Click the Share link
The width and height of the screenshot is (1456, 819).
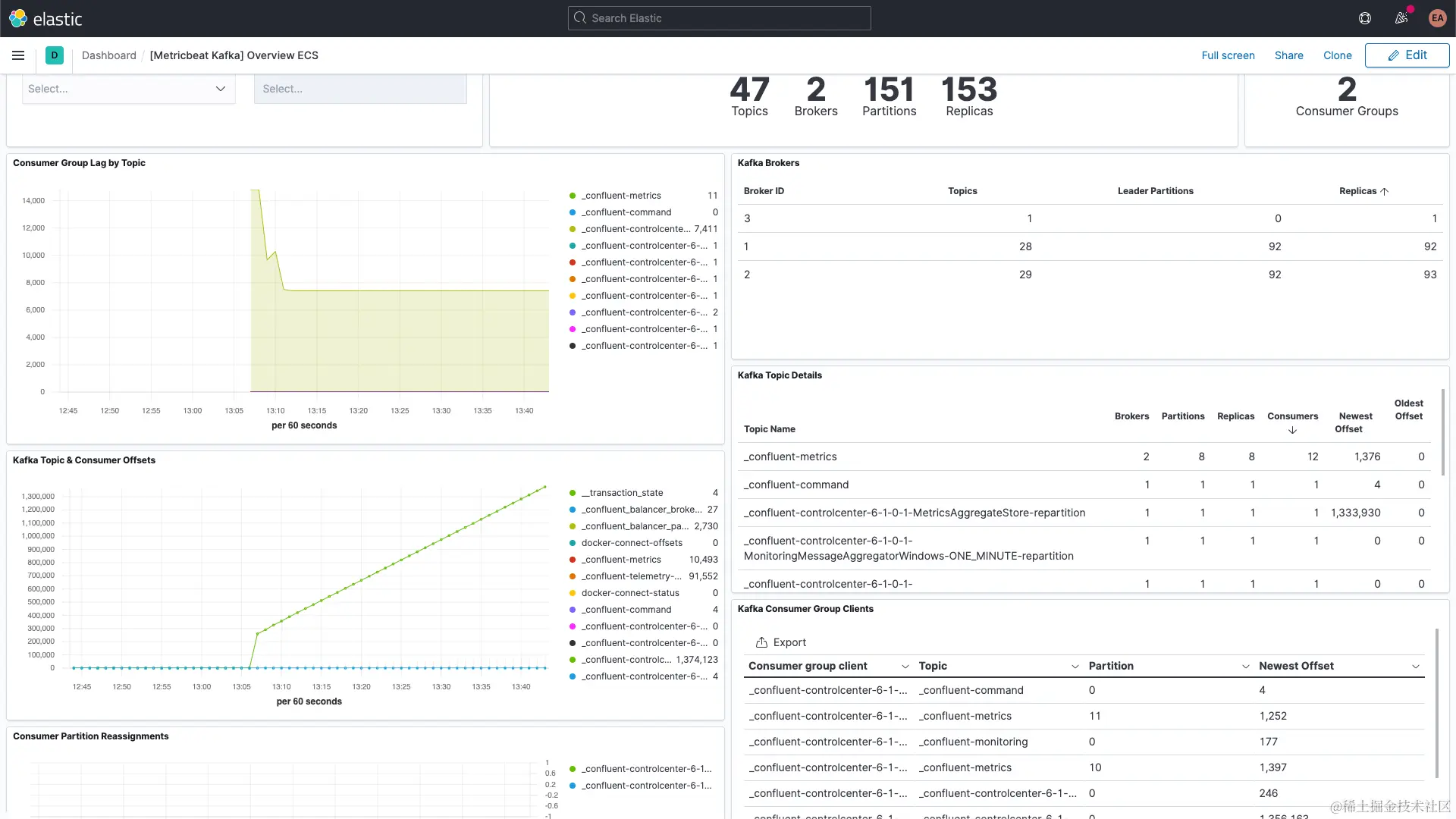[x=1289, y=55]
